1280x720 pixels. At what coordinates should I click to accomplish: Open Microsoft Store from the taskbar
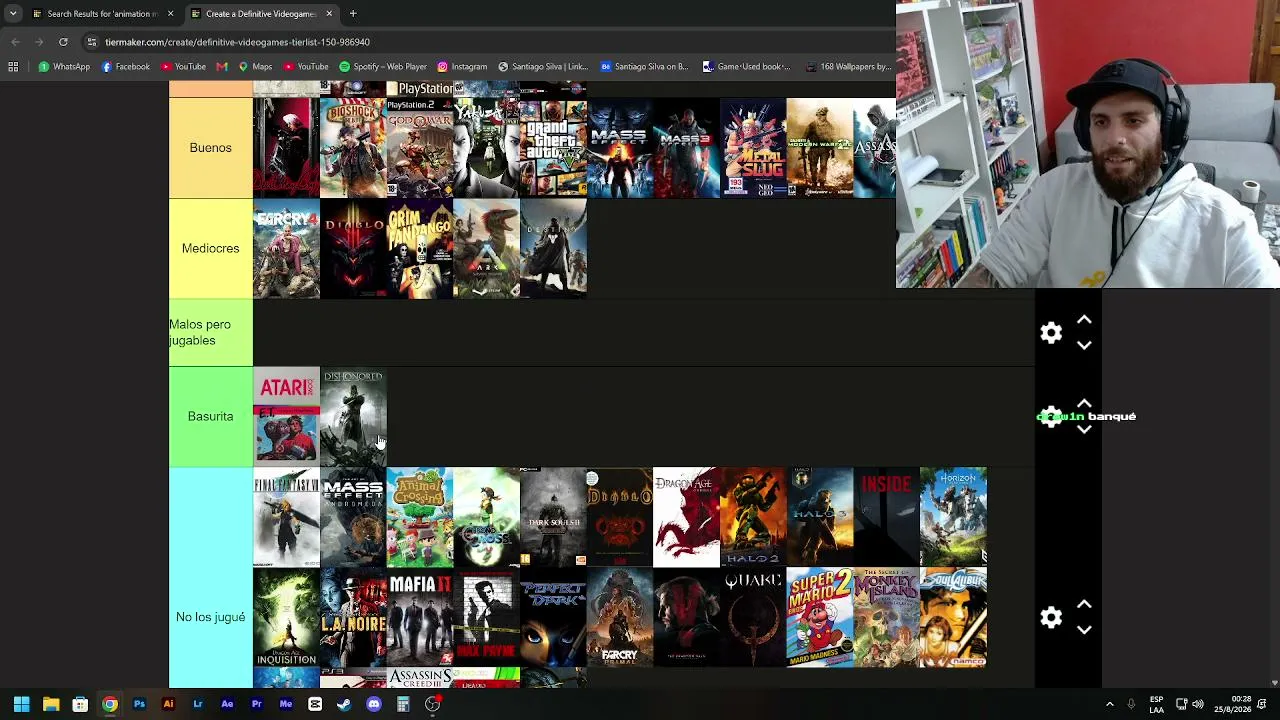point(80,704)
